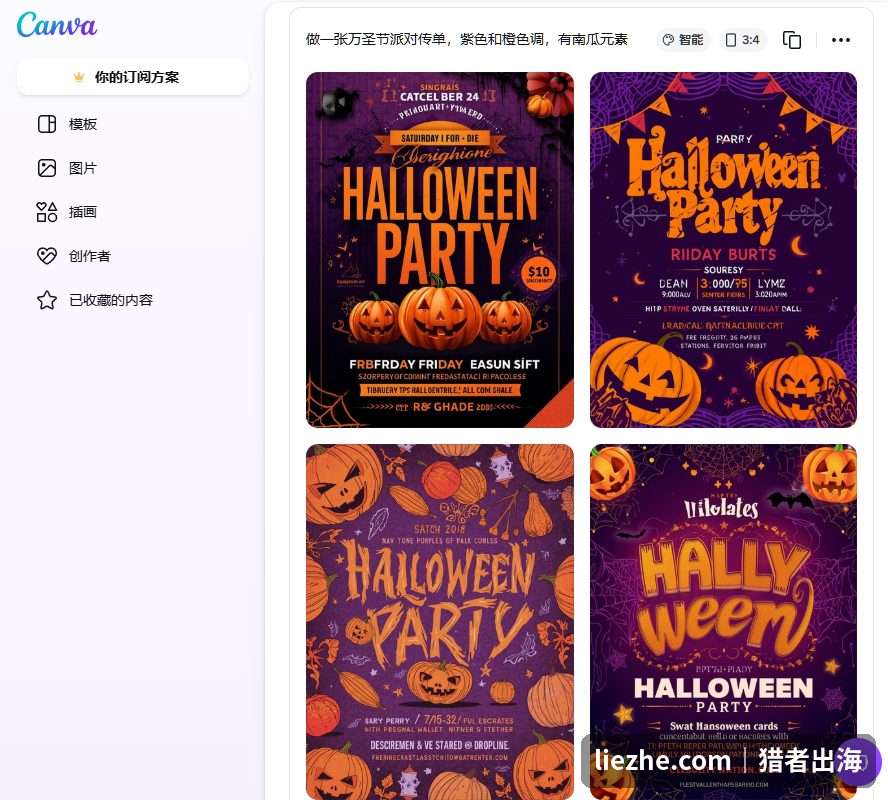This screenshot has width=888, height=800.
Task: Click the crown icon beside 你的订阅方案
Action: pyautogui.click(x=79, y=77)
